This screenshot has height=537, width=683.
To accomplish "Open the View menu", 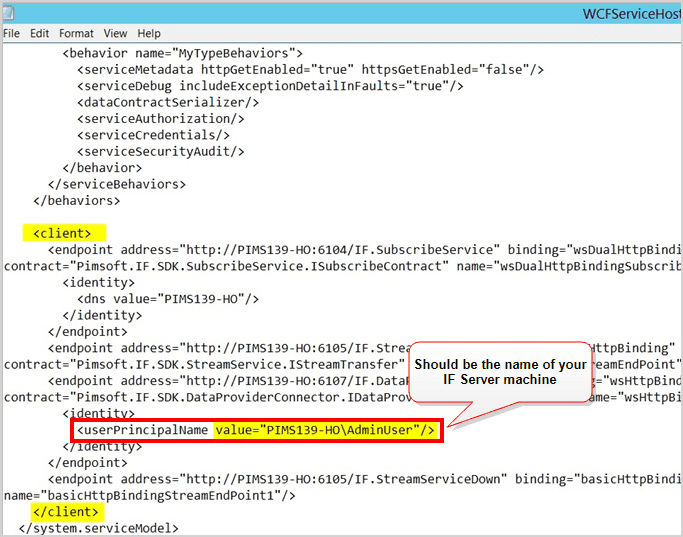I will 115,34.
